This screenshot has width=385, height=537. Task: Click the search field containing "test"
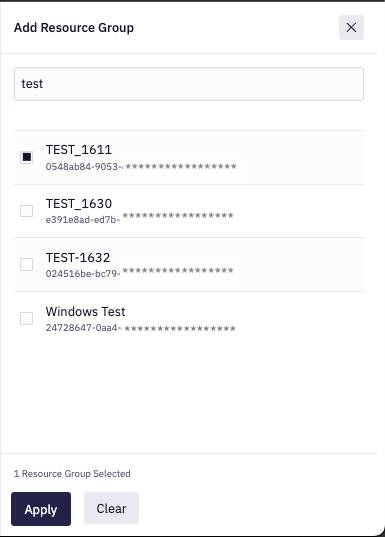pos(189,84)
